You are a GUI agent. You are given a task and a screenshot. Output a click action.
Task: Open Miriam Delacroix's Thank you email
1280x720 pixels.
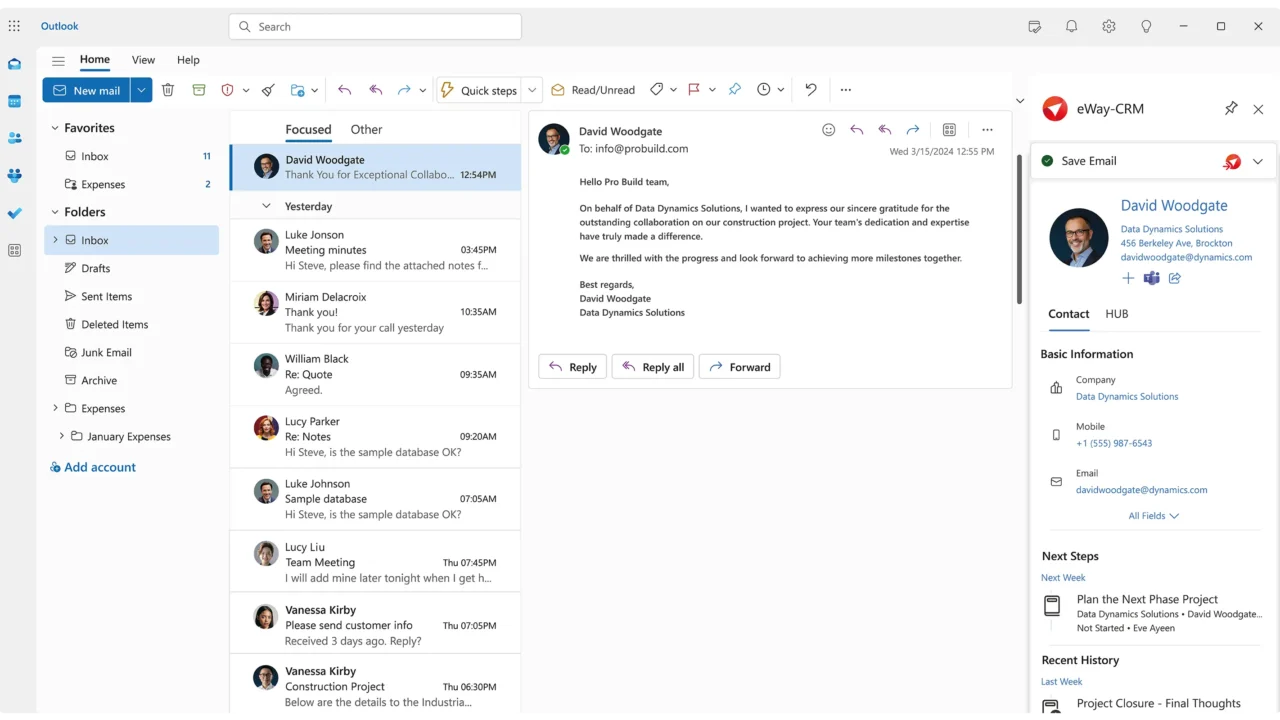375,312
